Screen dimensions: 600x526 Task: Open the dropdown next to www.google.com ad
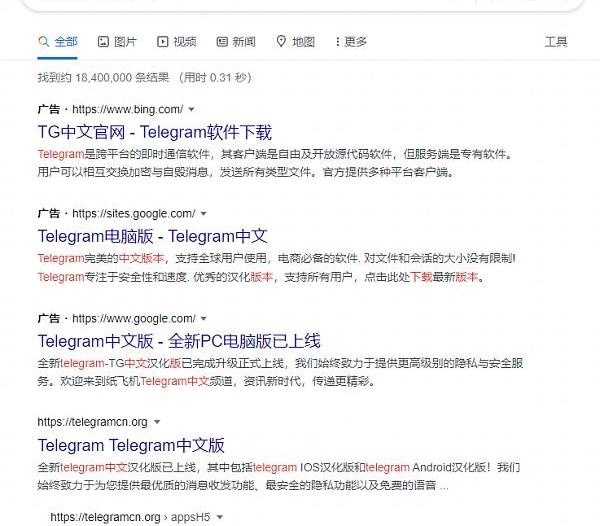204,319
